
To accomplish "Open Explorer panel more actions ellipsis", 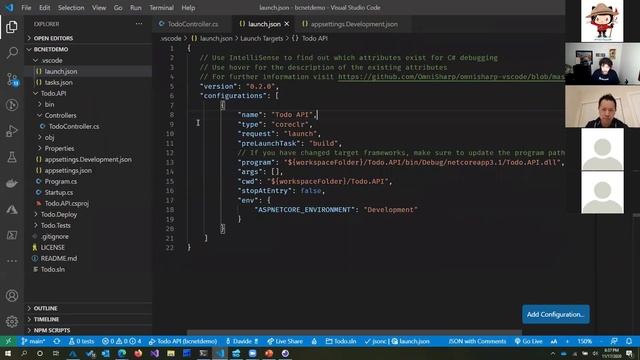I will [139, 24].
